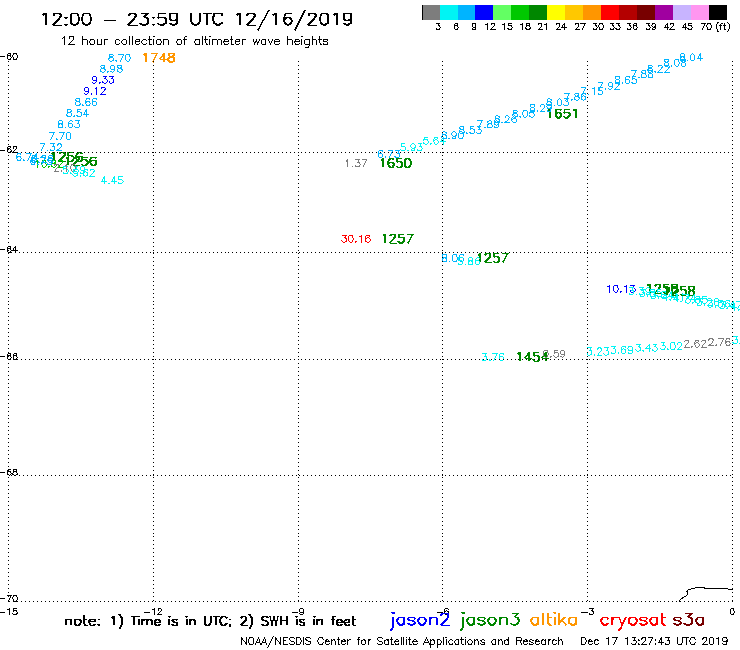Screen dimensions: 740x650
Task: Click the NOAA/NESDIS Center credit line
Action: tap(402, 642)
